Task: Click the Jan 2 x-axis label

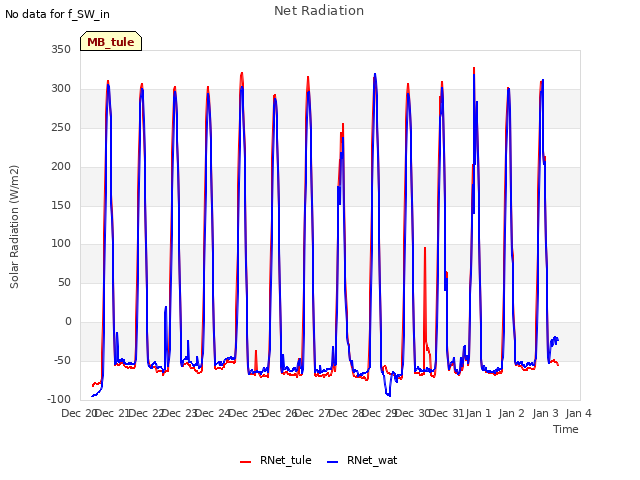Action: point(512,413)
